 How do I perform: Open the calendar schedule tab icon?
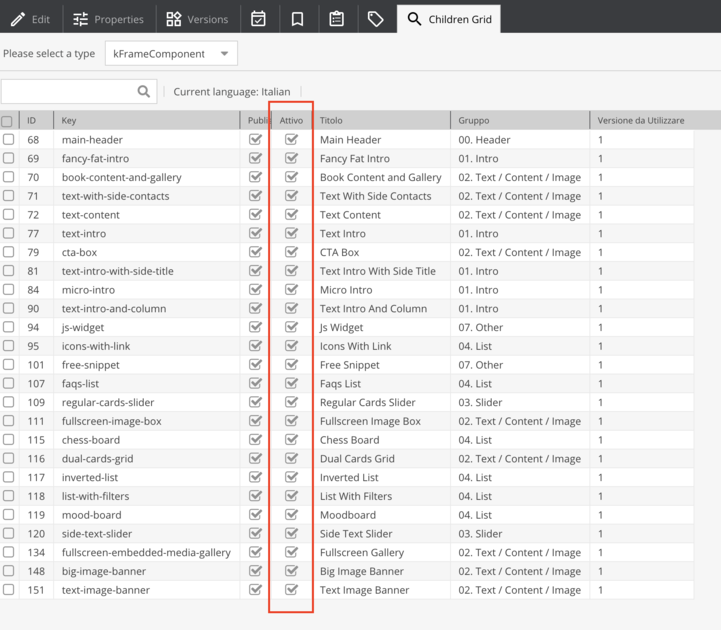coord(258,19)
